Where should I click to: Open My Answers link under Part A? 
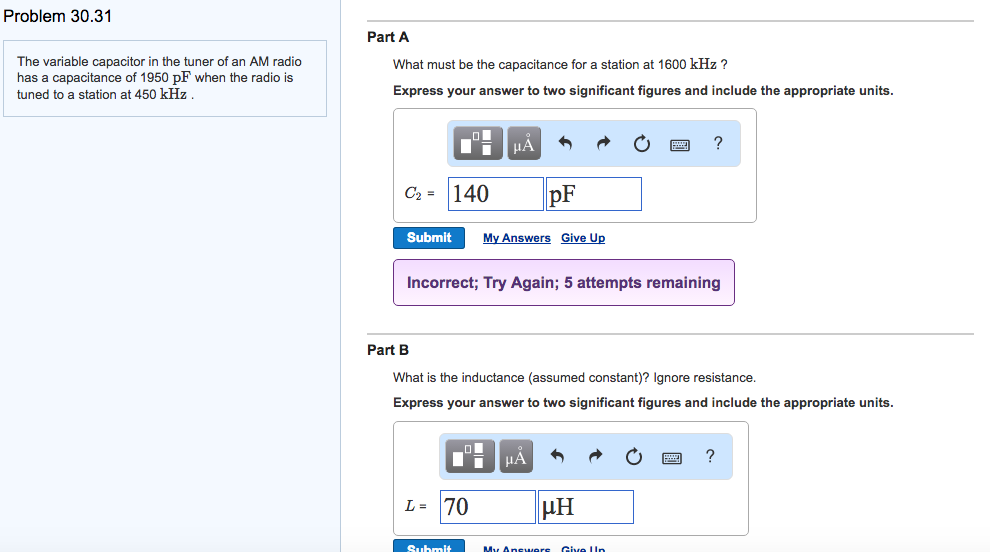tap(516, 238)
